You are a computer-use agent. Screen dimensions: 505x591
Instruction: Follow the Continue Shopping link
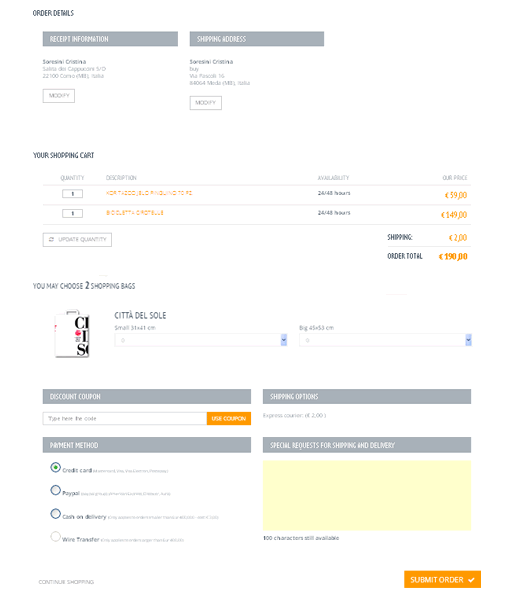coord(66,582)
